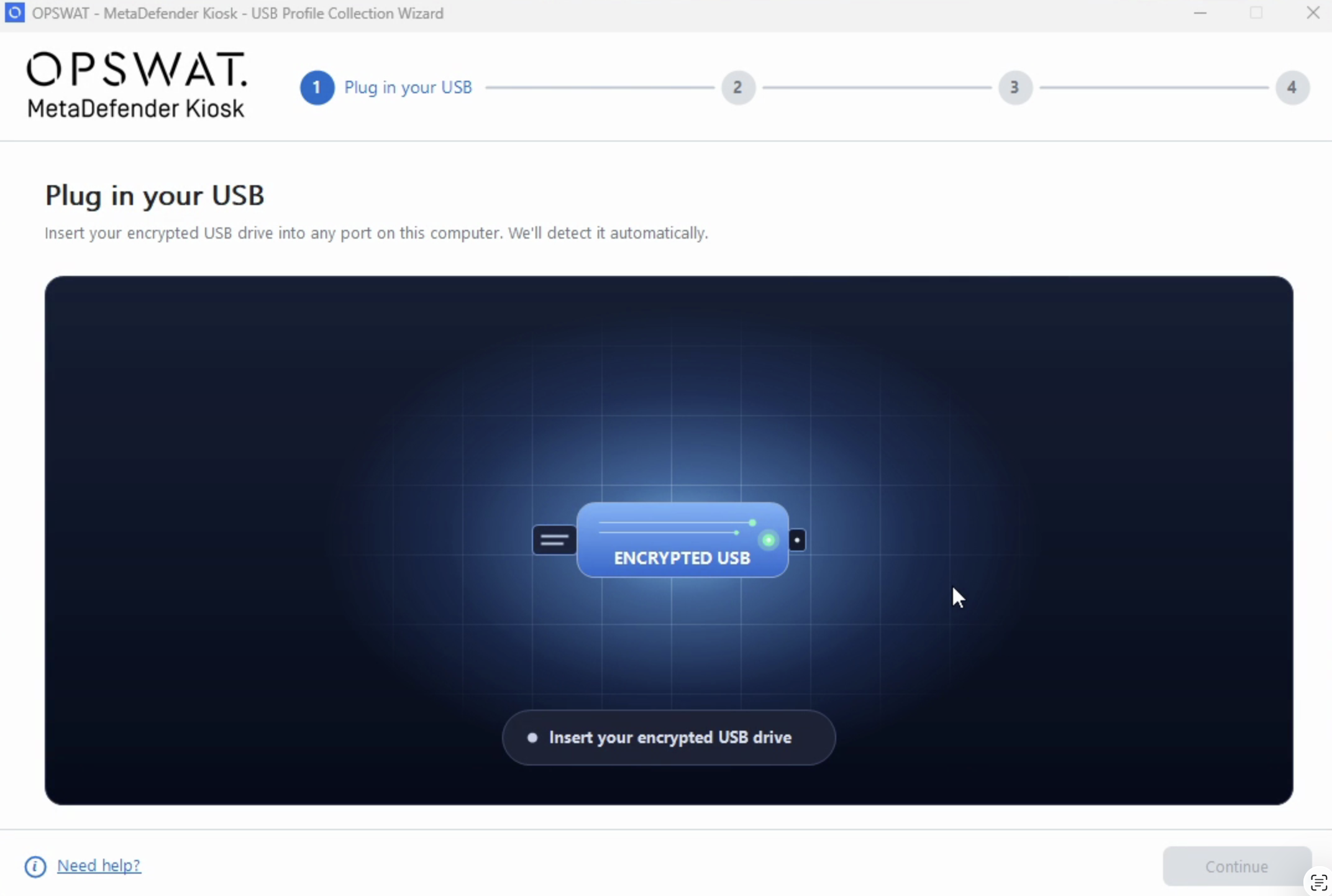This screenshot has height=896, width=1332.
Task: Close the USB Profile Collection Wizard window
Action: [x=1313, y=13]
